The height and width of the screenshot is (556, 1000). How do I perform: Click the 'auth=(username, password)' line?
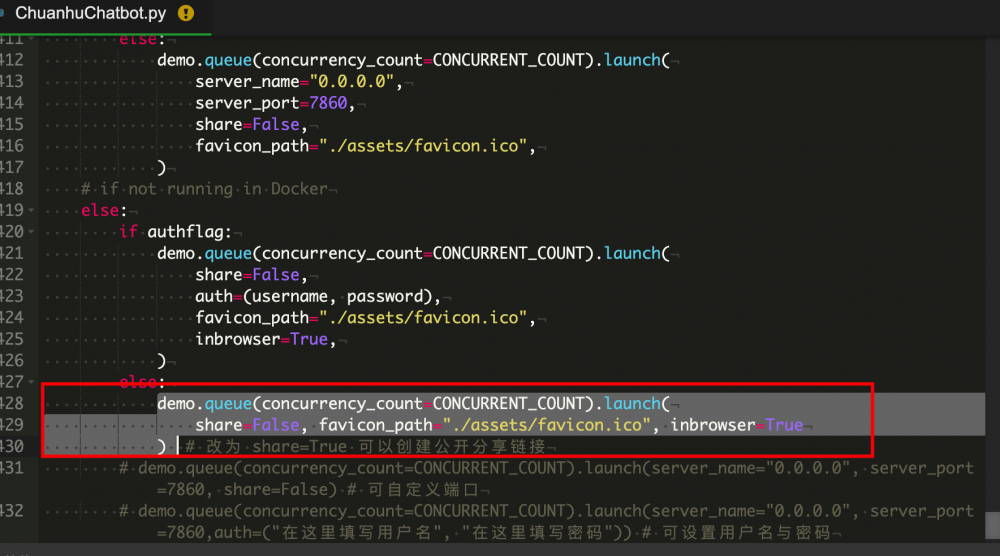point(318,296)
